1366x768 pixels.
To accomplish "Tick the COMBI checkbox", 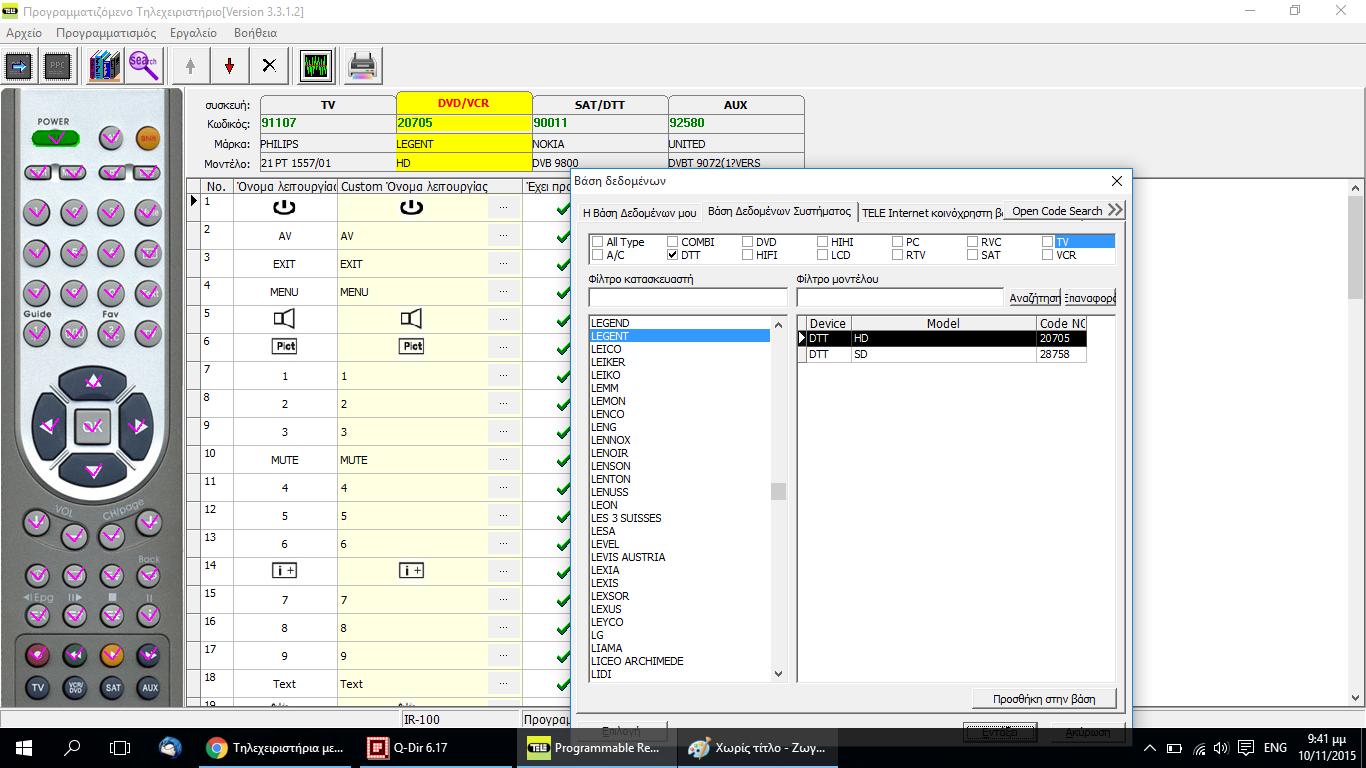I will click(673, 242).
